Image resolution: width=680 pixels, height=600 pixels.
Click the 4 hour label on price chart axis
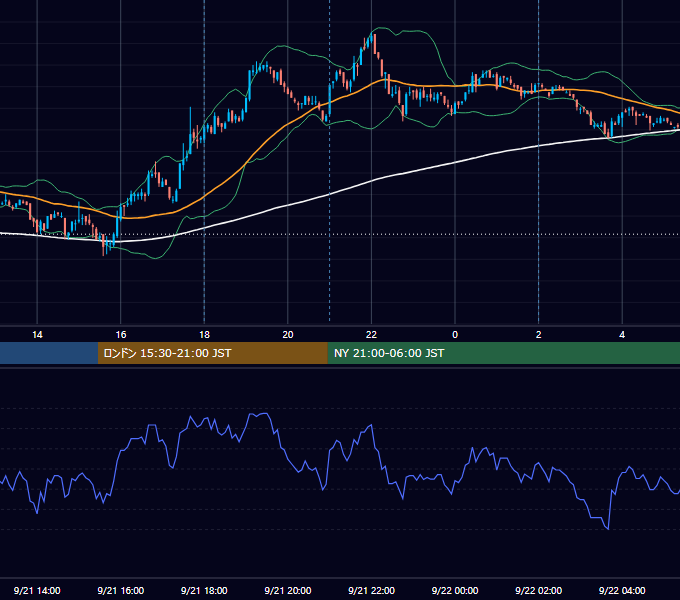[622, 335]
